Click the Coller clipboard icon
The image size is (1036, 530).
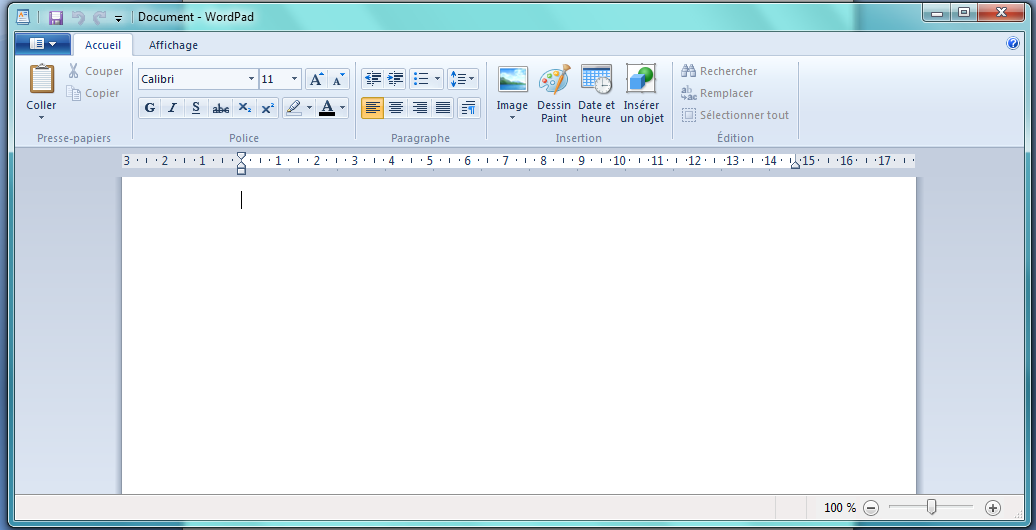42,79
